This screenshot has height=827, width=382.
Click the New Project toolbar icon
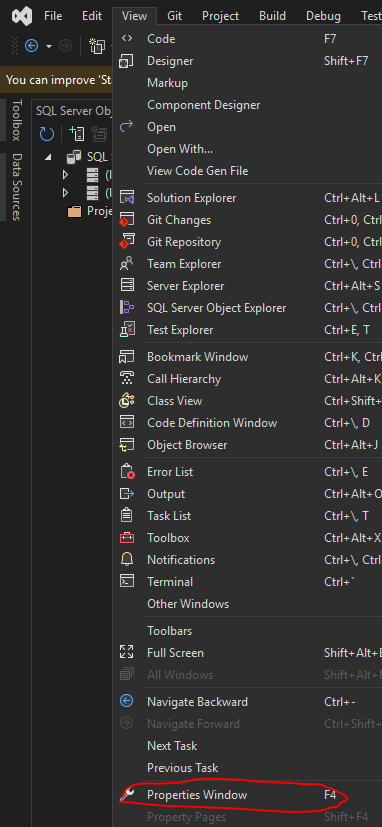tap(97, 46)
